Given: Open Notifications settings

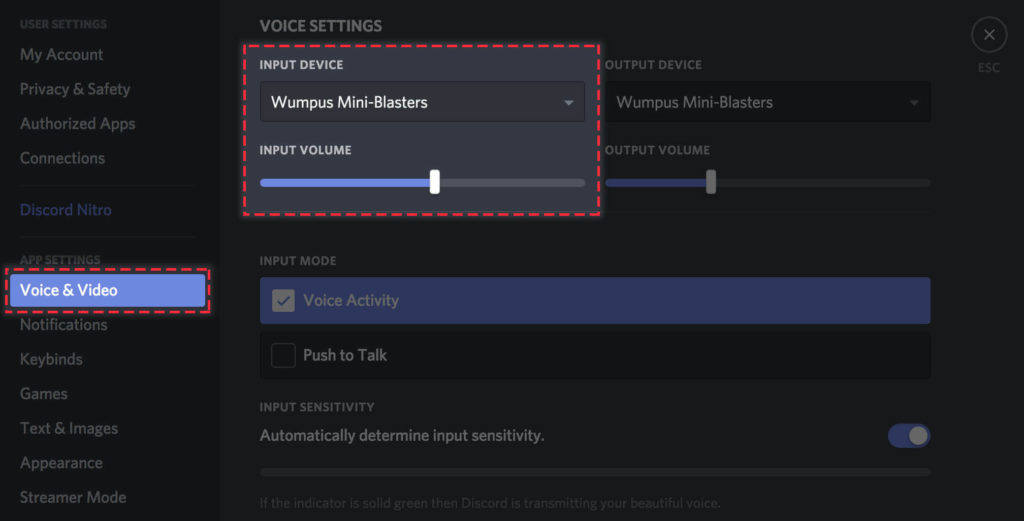Looking at the screenshot, I should pos(63,324).
